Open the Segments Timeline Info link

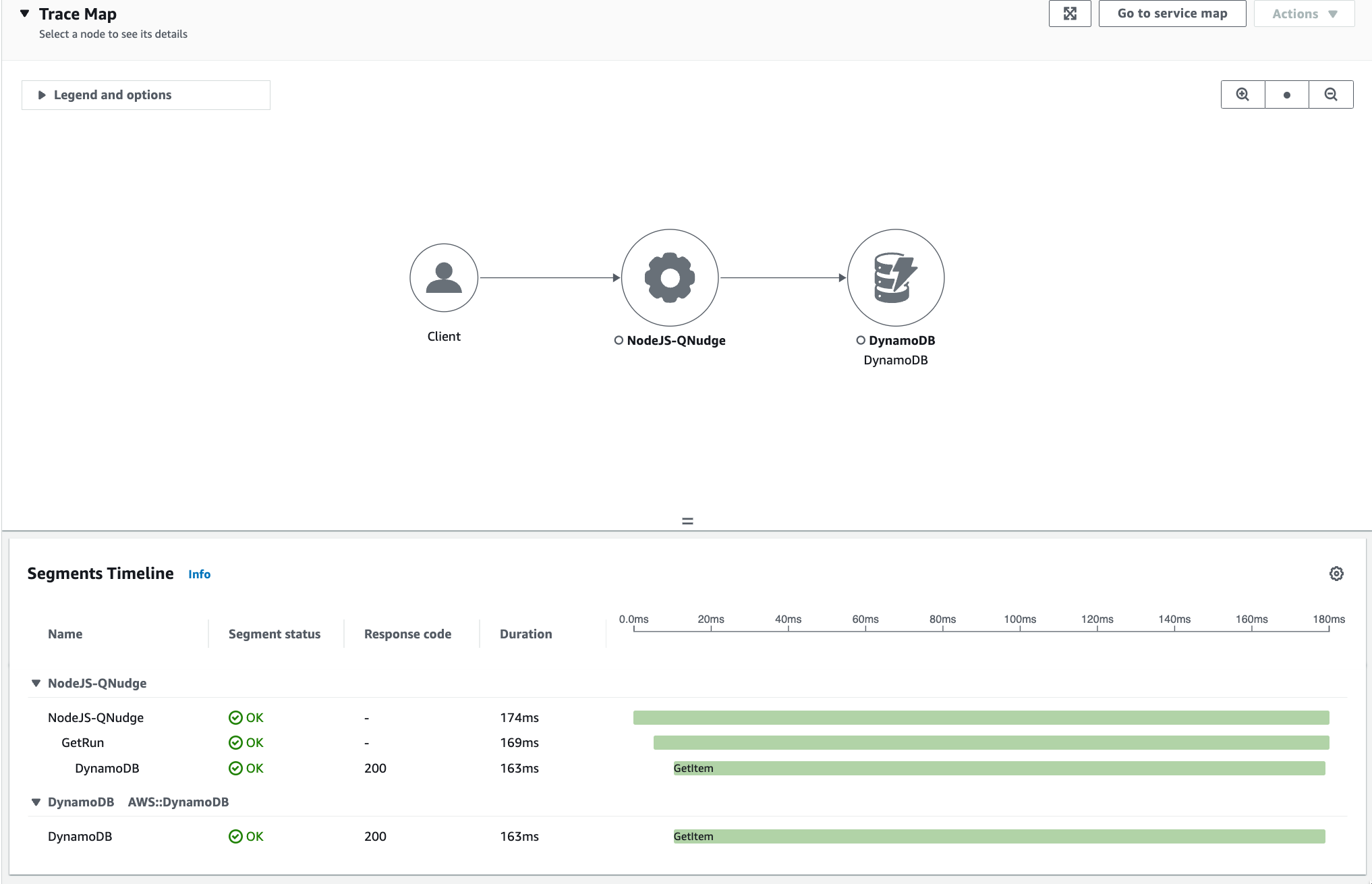(199, 574)
